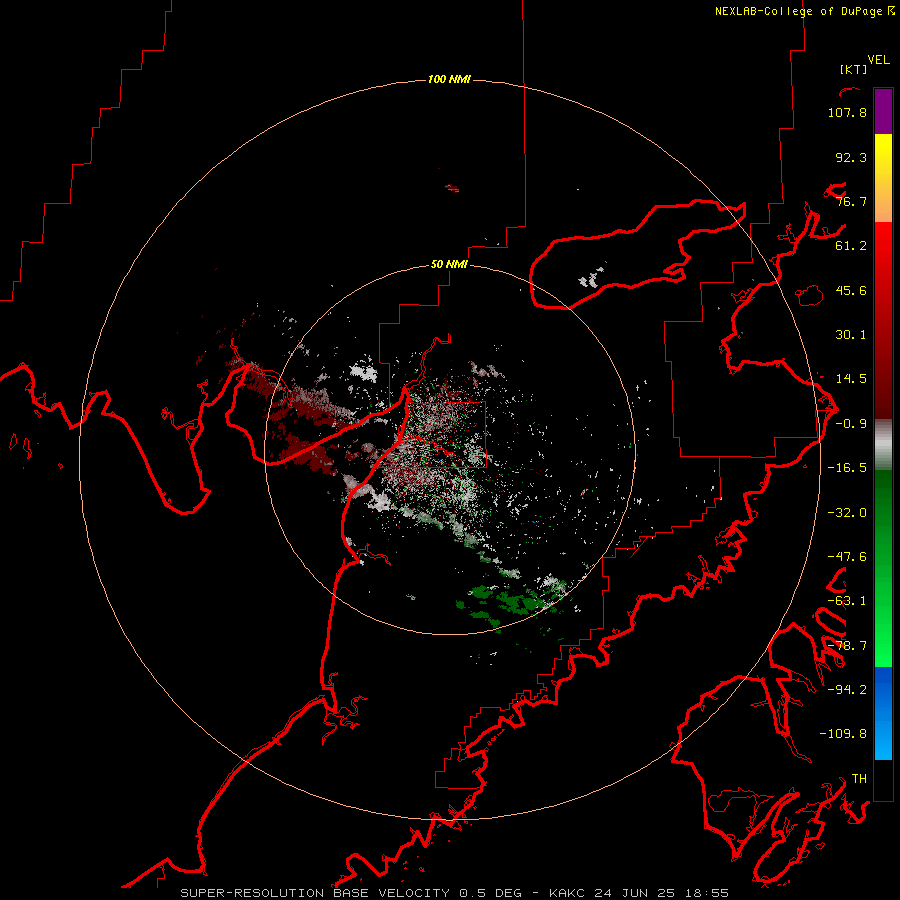
Task: Click the -94.2 velocity scale value
Action: (x=847, y=689)
